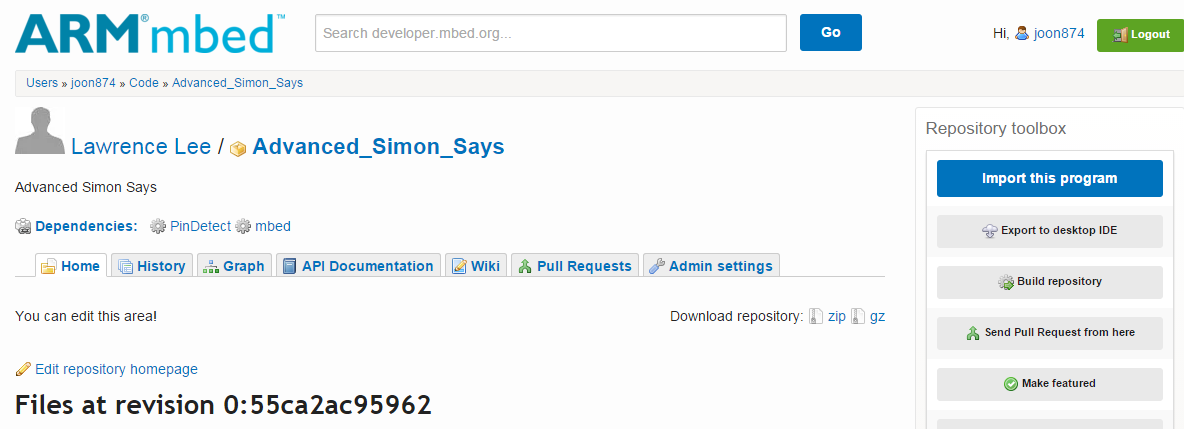Screen dimensions: 1184x429
Task: Click the mbed dependency gear icon
Action: (x=243, y=227)
